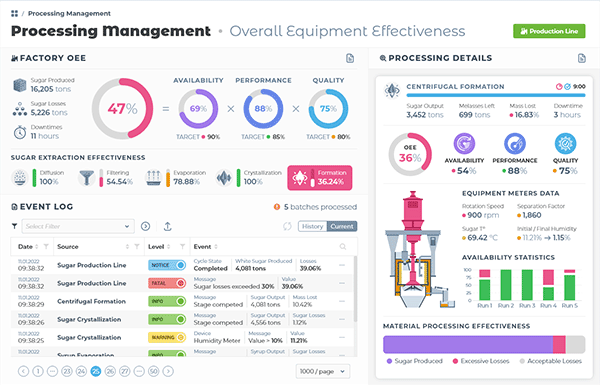
Task: Click the search icon in event table header
Action: click(342, 247)
